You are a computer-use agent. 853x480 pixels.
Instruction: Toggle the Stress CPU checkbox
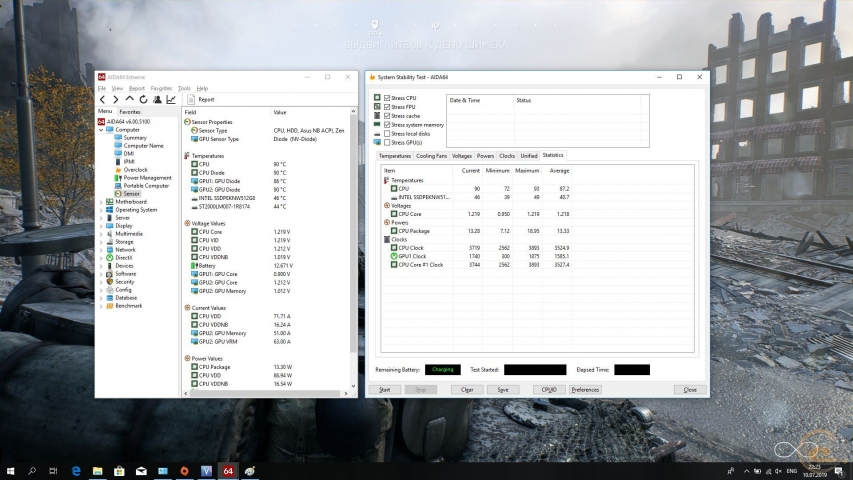click(387, 98)
